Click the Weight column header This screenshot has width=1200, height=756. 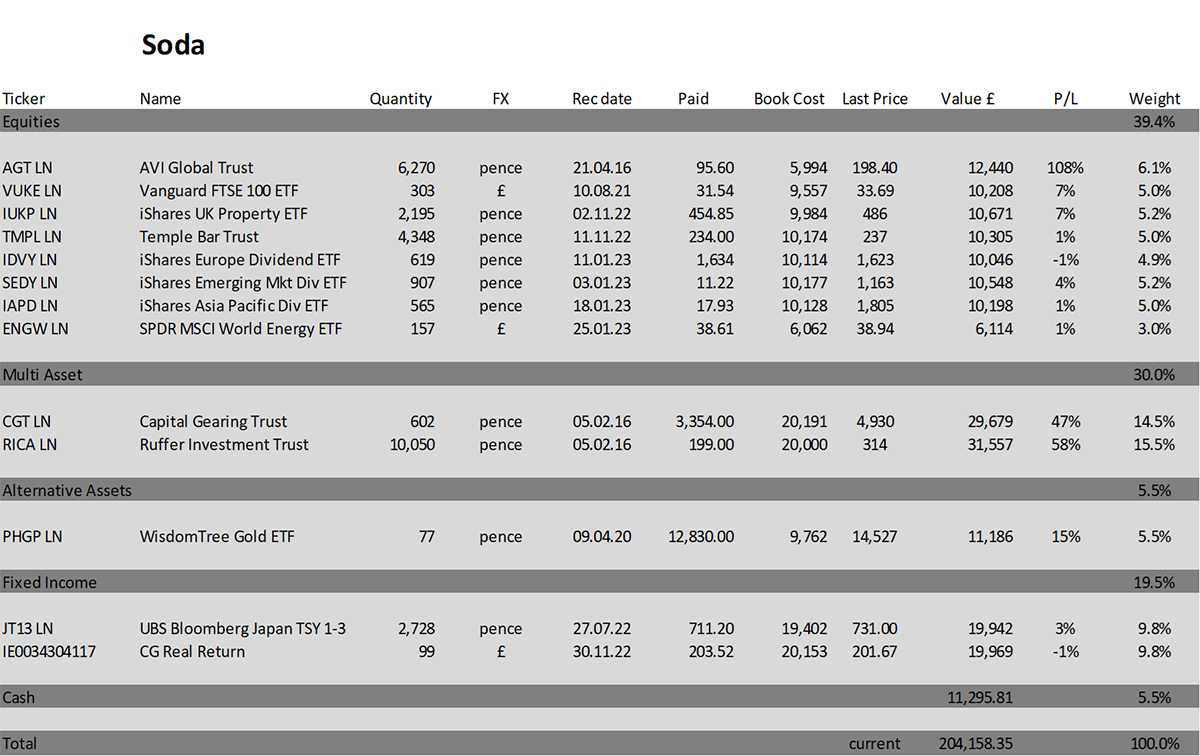click(x=1155, y=99)
